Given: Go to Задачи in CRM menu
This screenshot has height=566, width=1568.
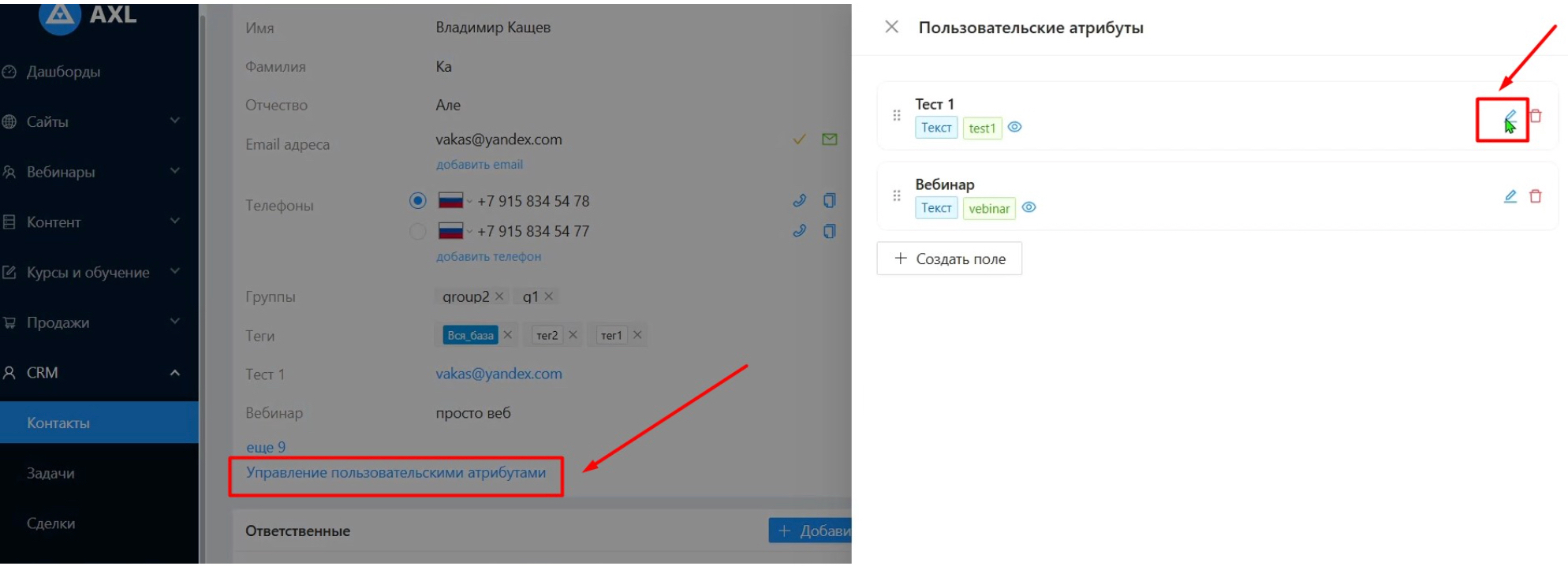Looking at the screenshot, I should (50, 473).
